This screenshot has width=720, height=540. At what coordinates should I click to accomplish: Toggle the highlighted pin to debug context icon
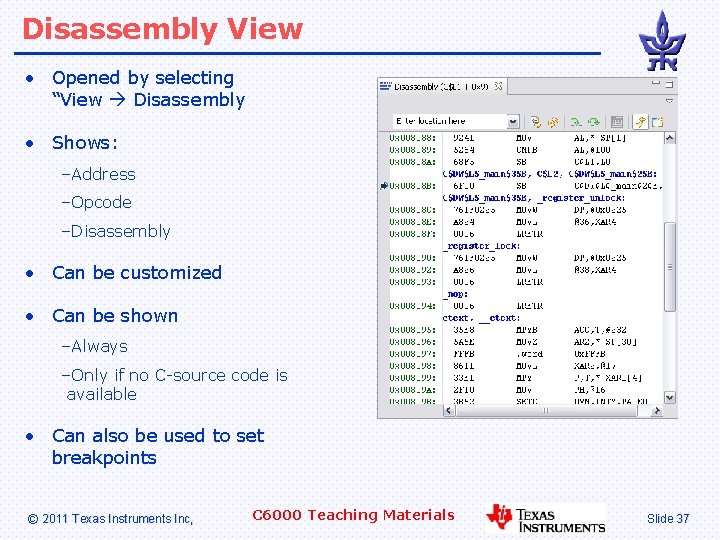click(x=640, y=122)
